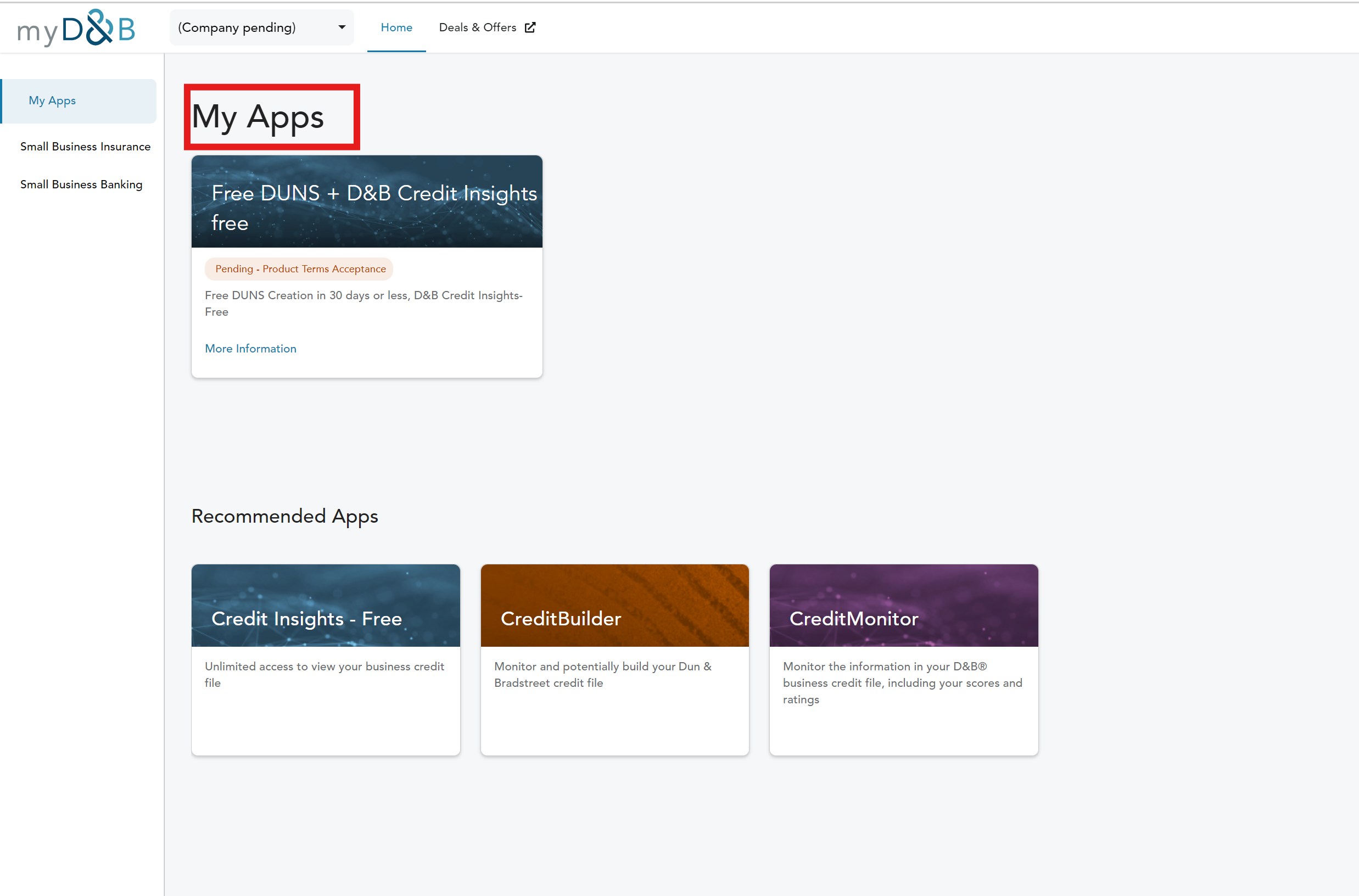Click the myD&B logo
This screenshot has height=896, width=1359.
point(76,28)
